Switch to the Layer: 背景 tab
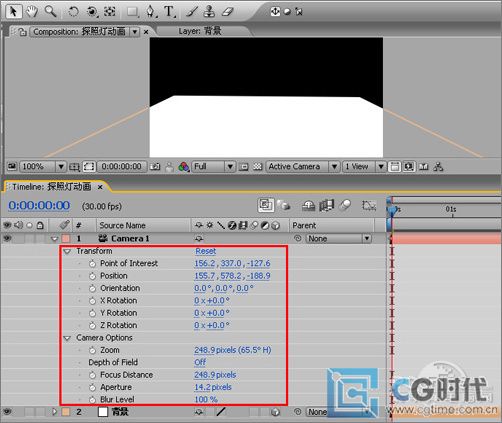 (200, 31)
